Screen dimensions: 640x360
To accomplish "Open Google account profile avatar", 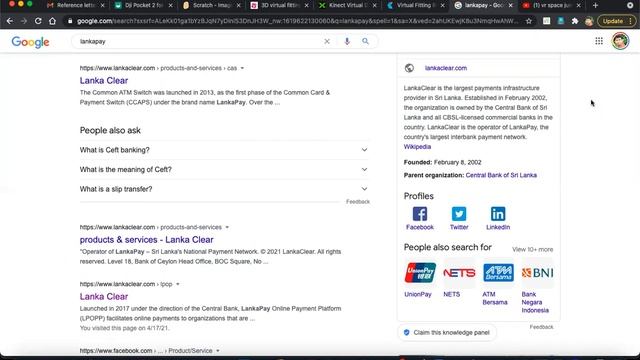I will pos(620,41).
